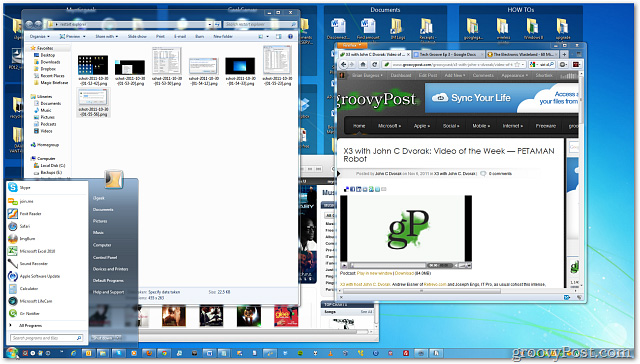Click the Burn button in Explorer
Image resolution: width=640 pixels, height=364 pixels.
[200, 36]
